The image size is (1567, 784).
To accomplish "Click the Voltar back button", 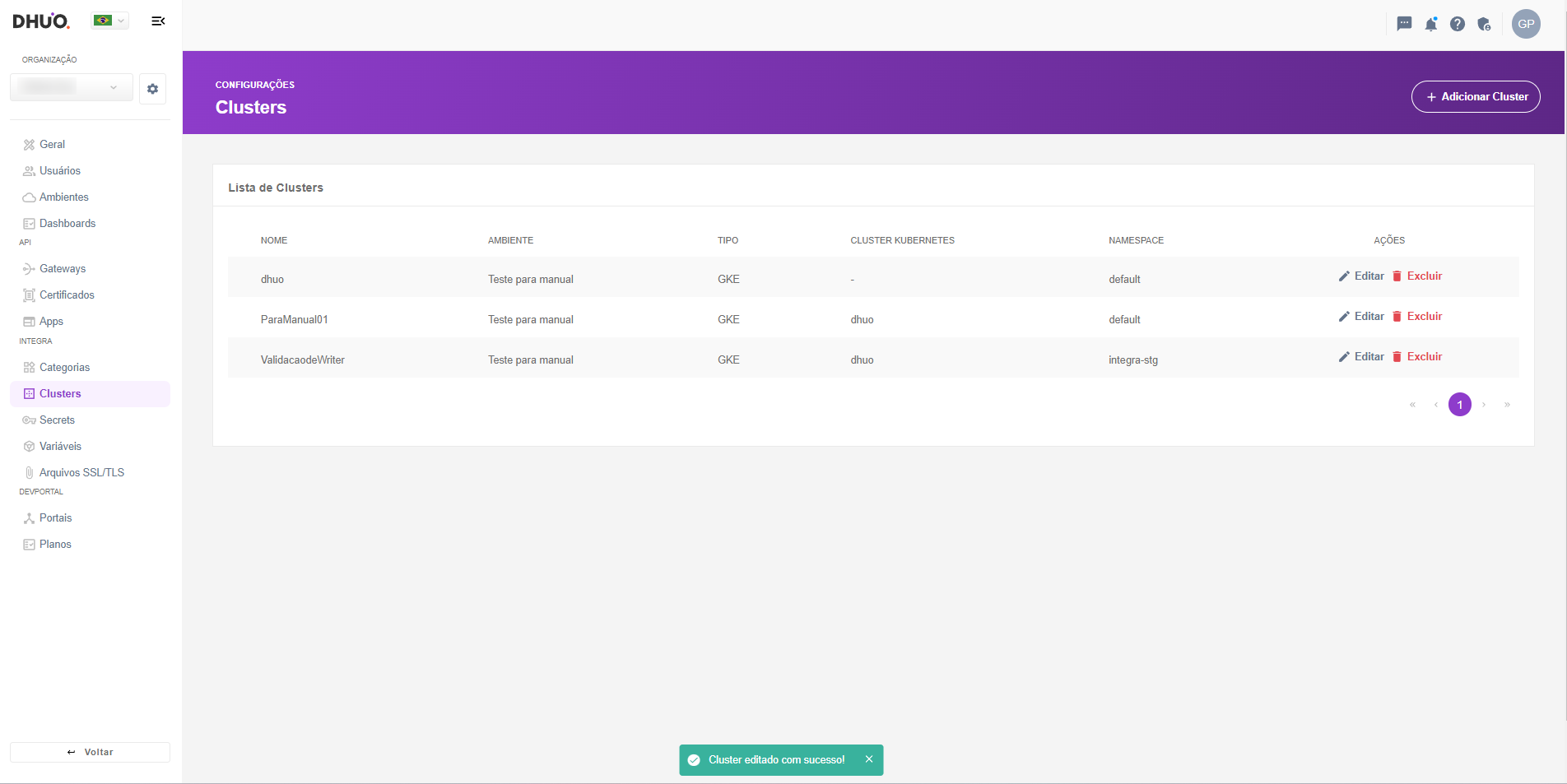I will 90,752.
